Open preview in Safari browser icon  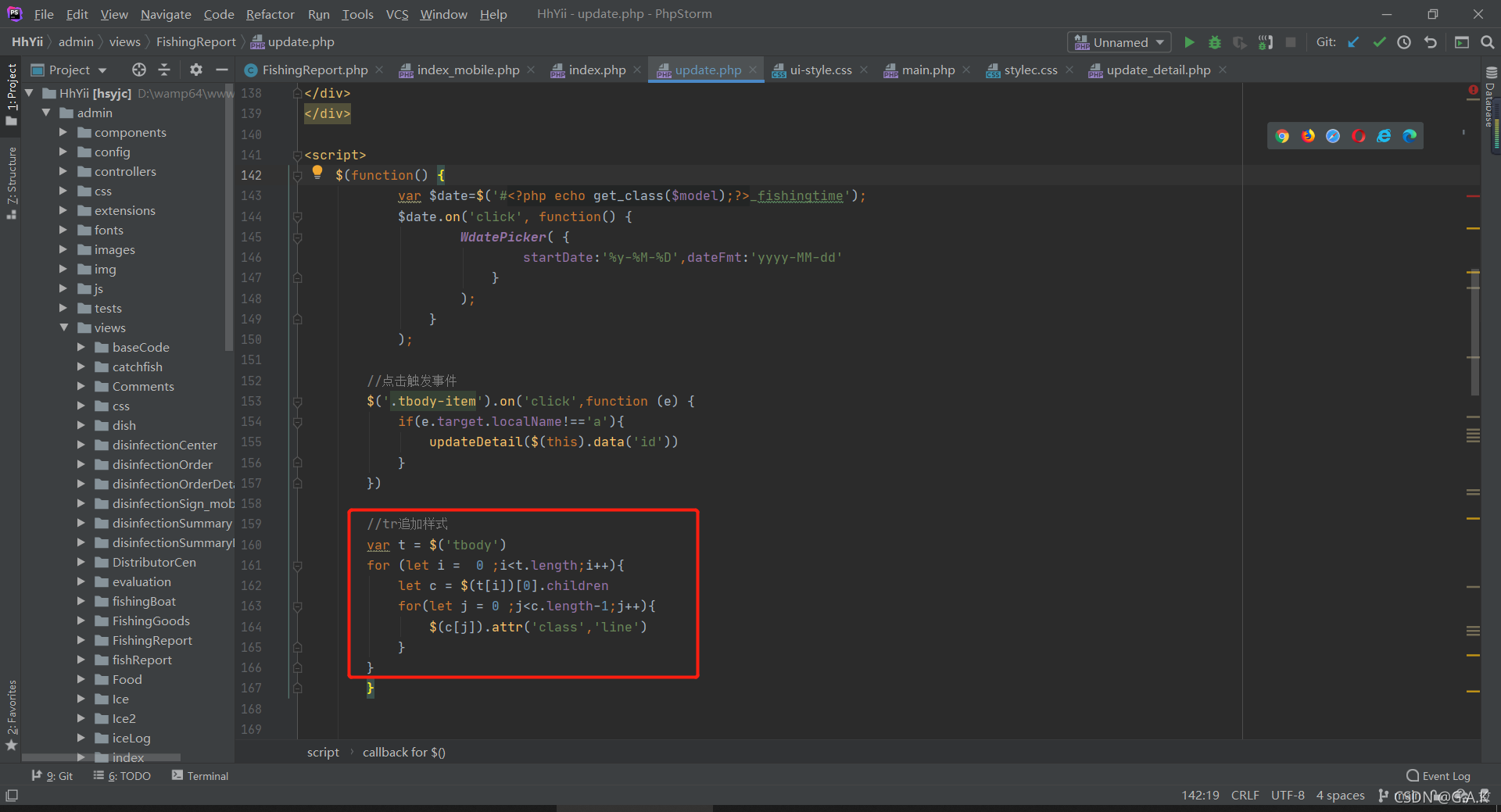pos(1333,136)
